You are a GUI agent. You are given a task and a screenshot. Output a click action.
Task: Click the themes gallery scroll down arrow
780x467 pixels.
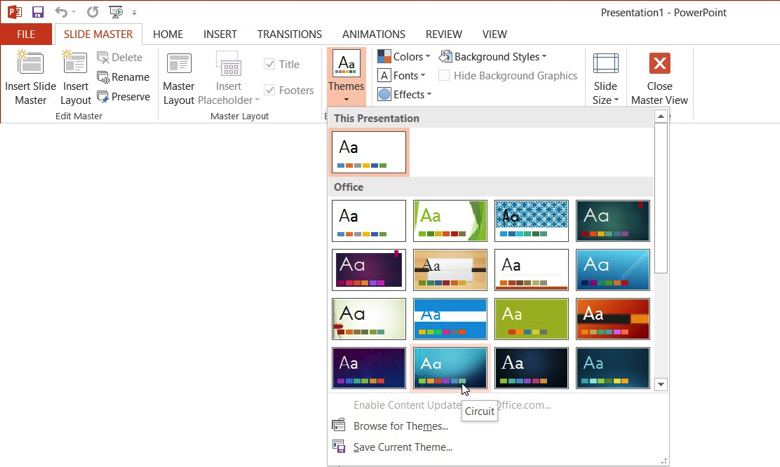pos(661,384)
